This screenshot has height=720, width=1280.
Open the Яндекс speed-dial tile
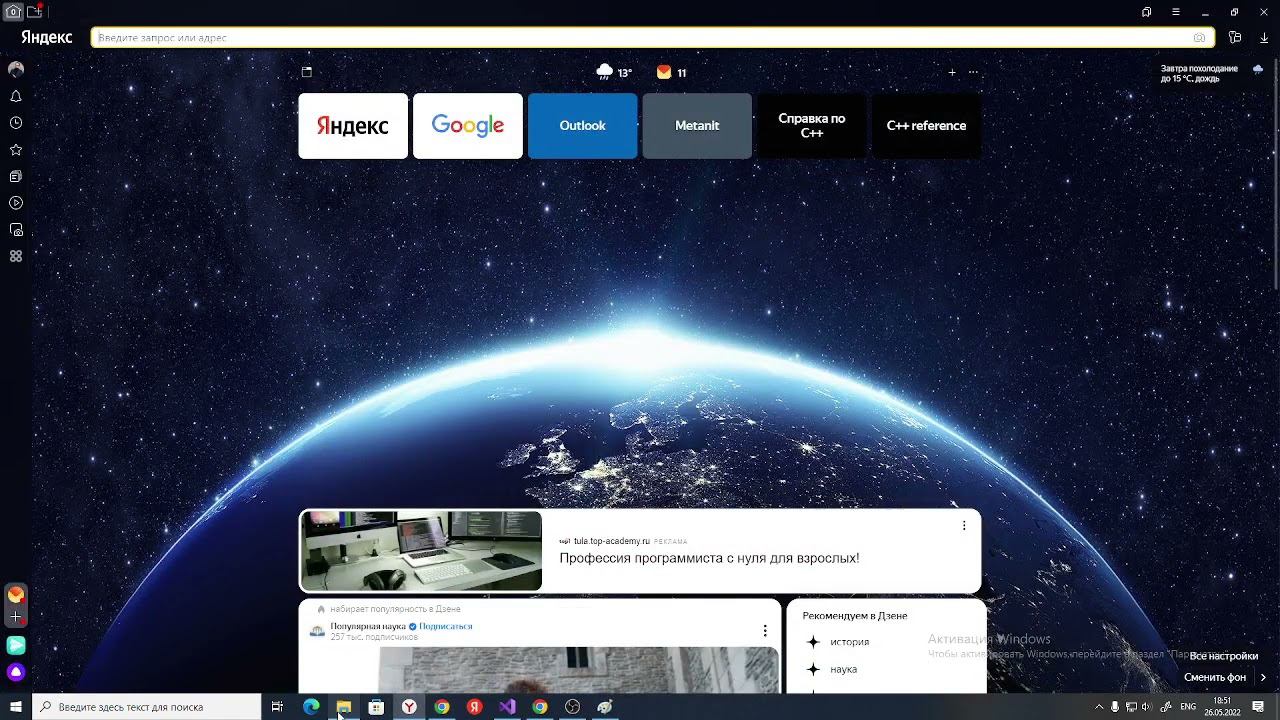click(x=353, y=126)
